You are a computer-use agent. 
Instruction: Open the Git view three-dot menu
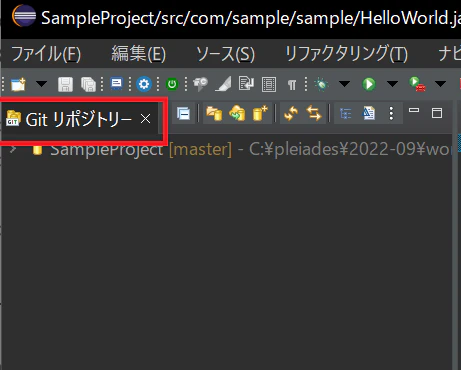391,114
